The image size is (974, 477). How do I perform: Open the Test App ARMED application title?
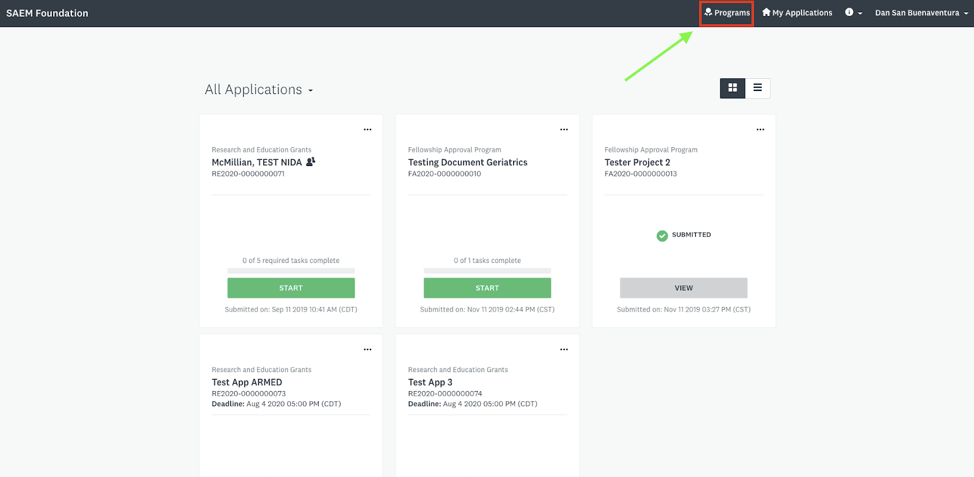(247, 382)
